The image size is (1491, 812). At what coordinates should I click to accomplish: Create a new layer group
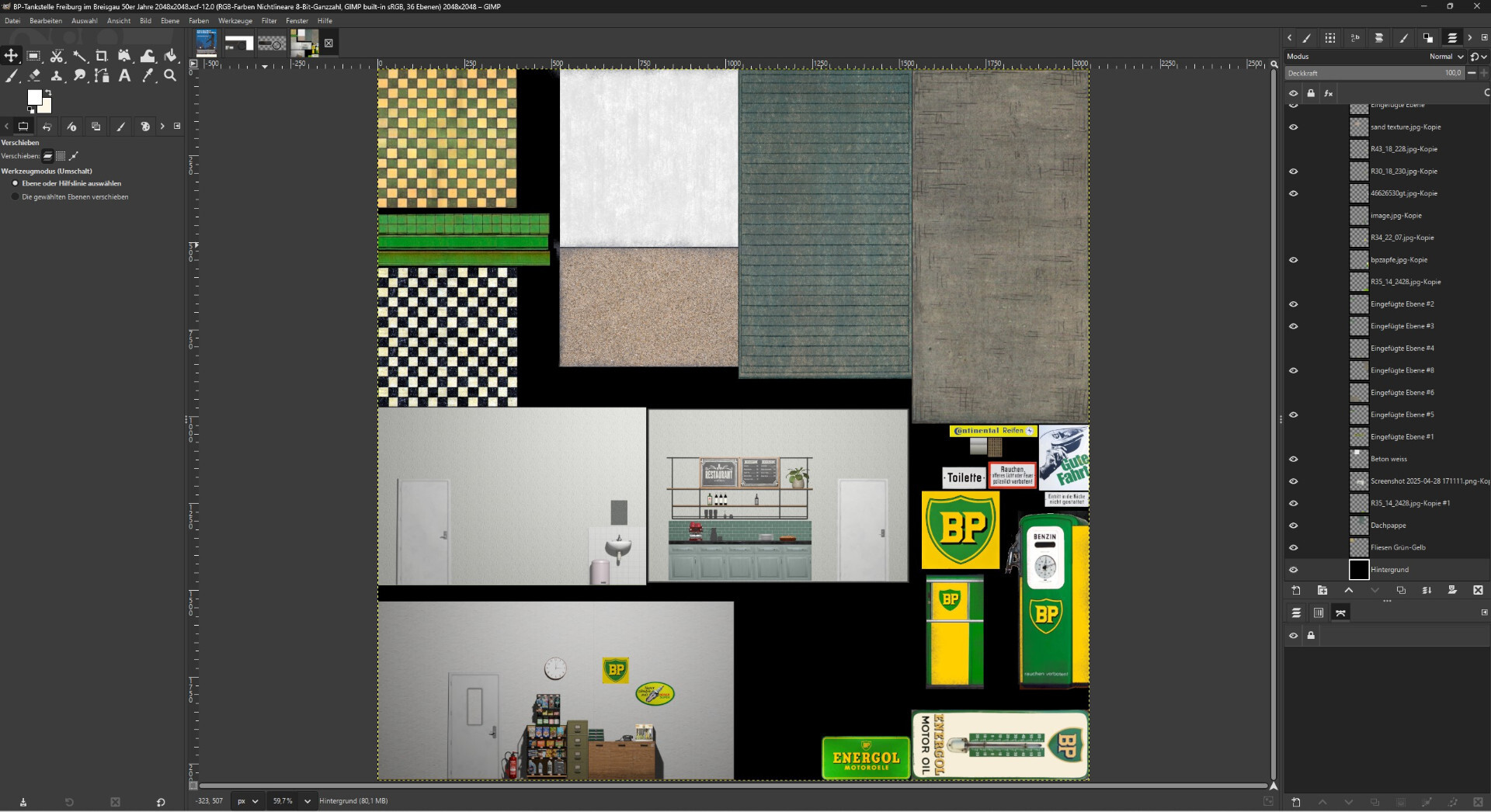pyautogui.click(x=1322, y=591)
